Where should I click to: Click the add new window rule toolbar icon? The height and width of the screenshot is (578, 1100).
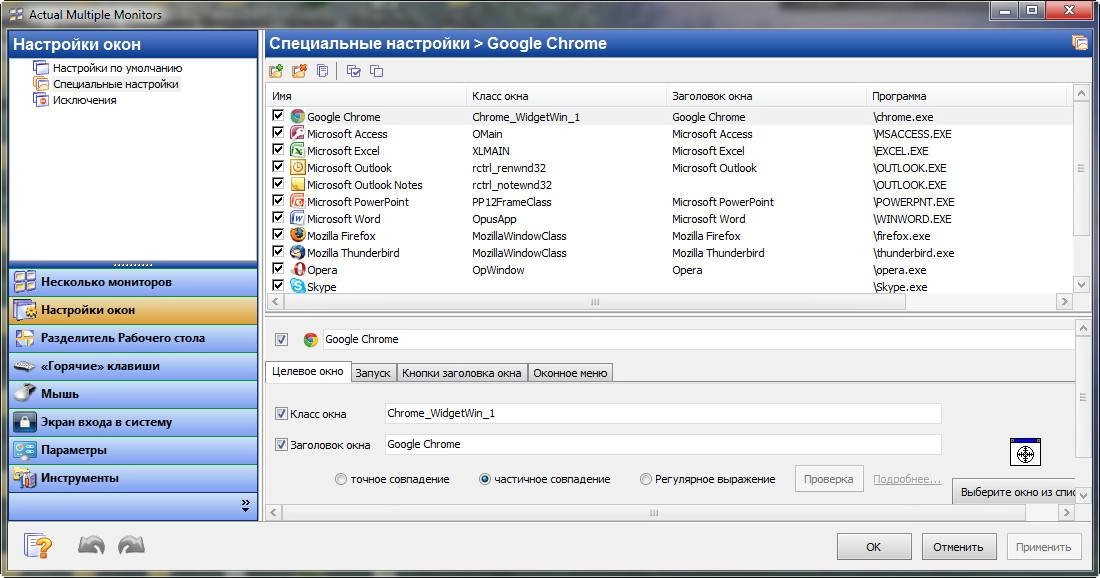click(x=276, y=71)
